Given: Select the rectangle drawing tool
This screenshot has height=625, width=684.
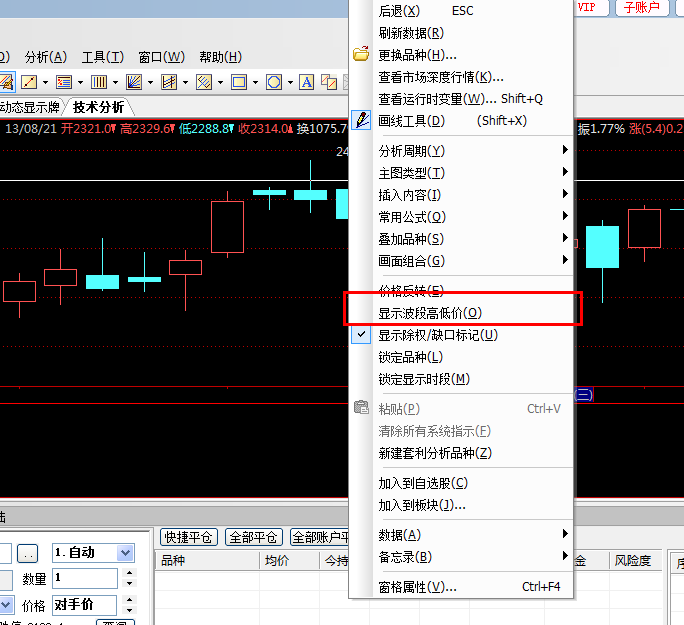Looking at the screenshot, I should [239, 82].
